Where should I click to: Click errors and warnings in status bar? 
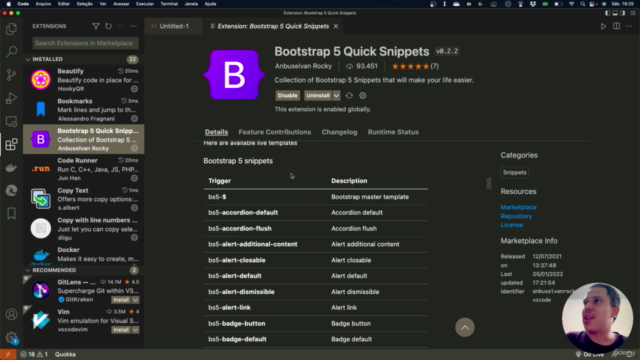34,354
